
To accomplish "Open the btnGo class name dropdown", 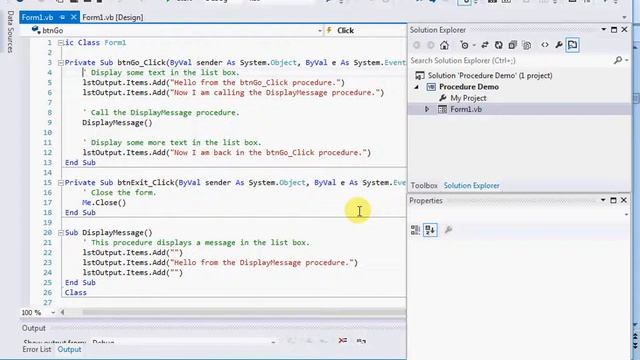I will 320,31.
